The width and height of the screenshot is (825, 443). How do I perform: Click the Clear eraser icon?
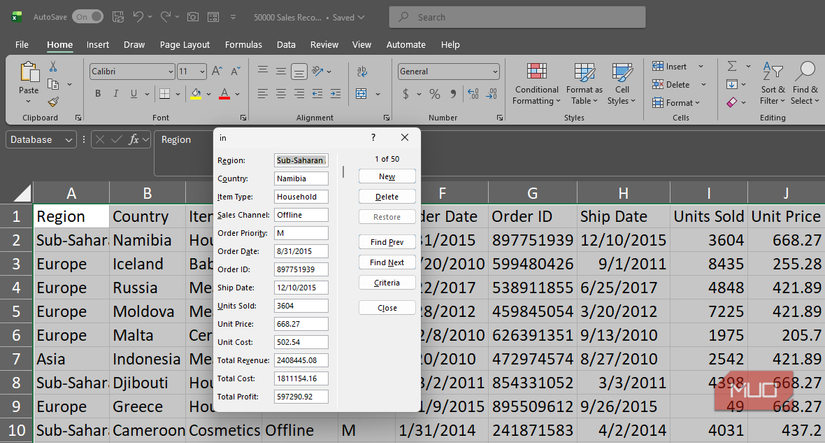[732, 102]
